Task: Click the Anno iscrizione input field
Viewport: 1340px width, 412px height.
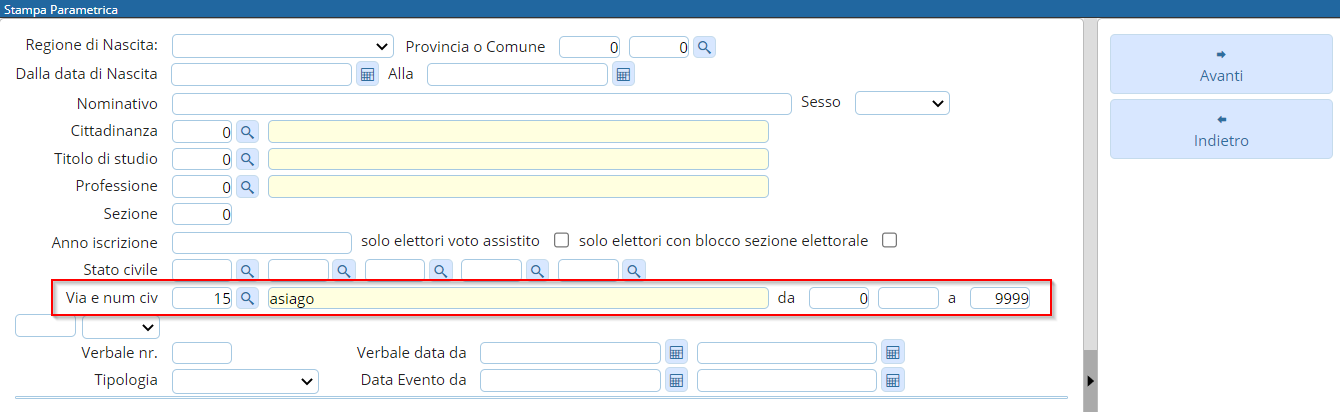Action: (x=262, y=243)
